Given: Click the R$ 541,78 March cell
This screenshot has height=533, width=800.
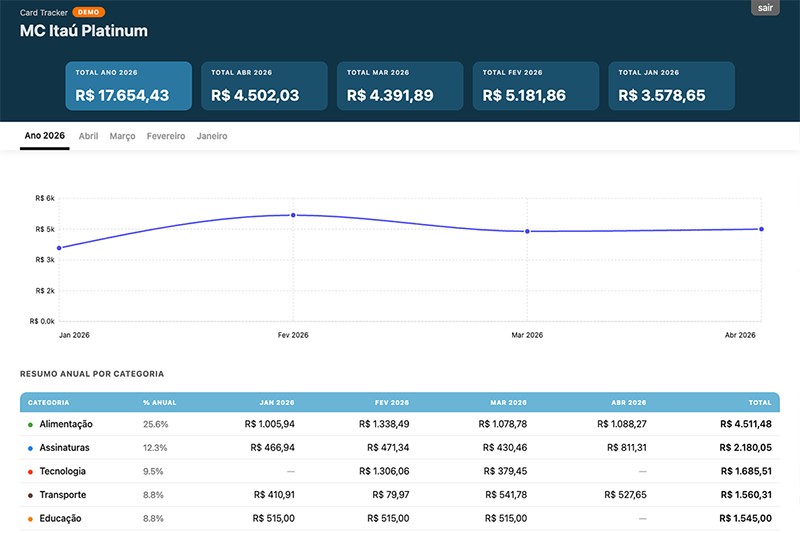Looking at the screenshot, I should click(506, 495).
